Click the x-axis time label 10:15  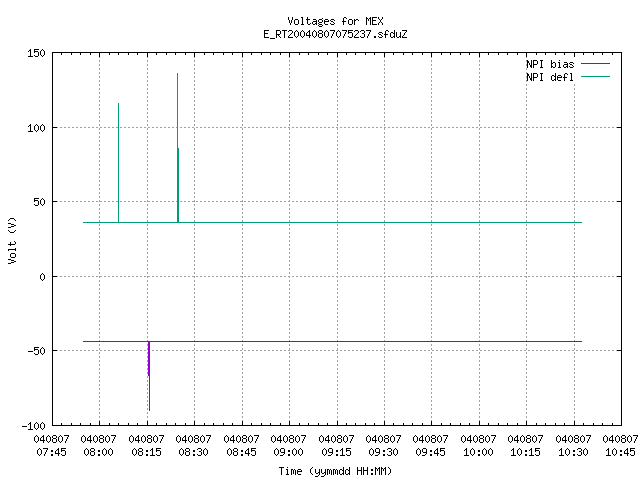525,452
